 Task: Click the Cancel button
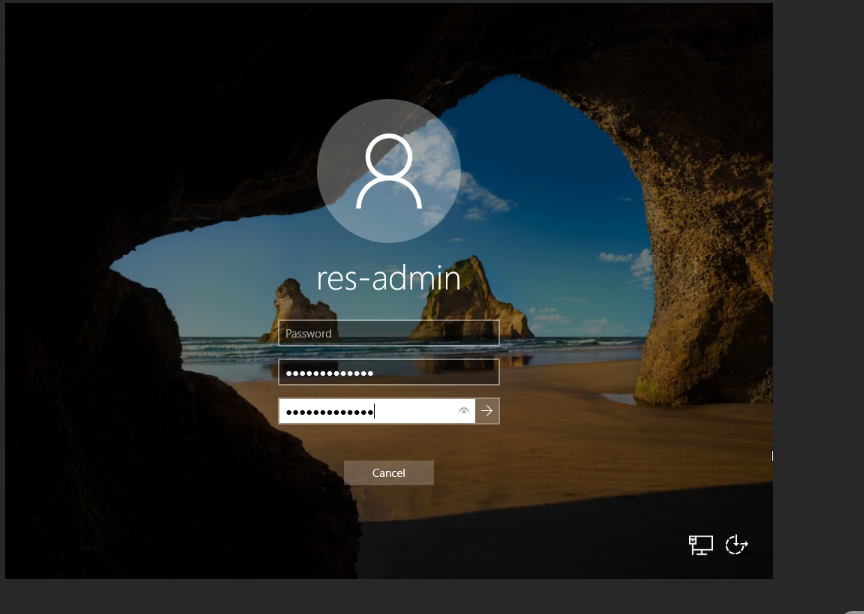[x=389, y=473]
